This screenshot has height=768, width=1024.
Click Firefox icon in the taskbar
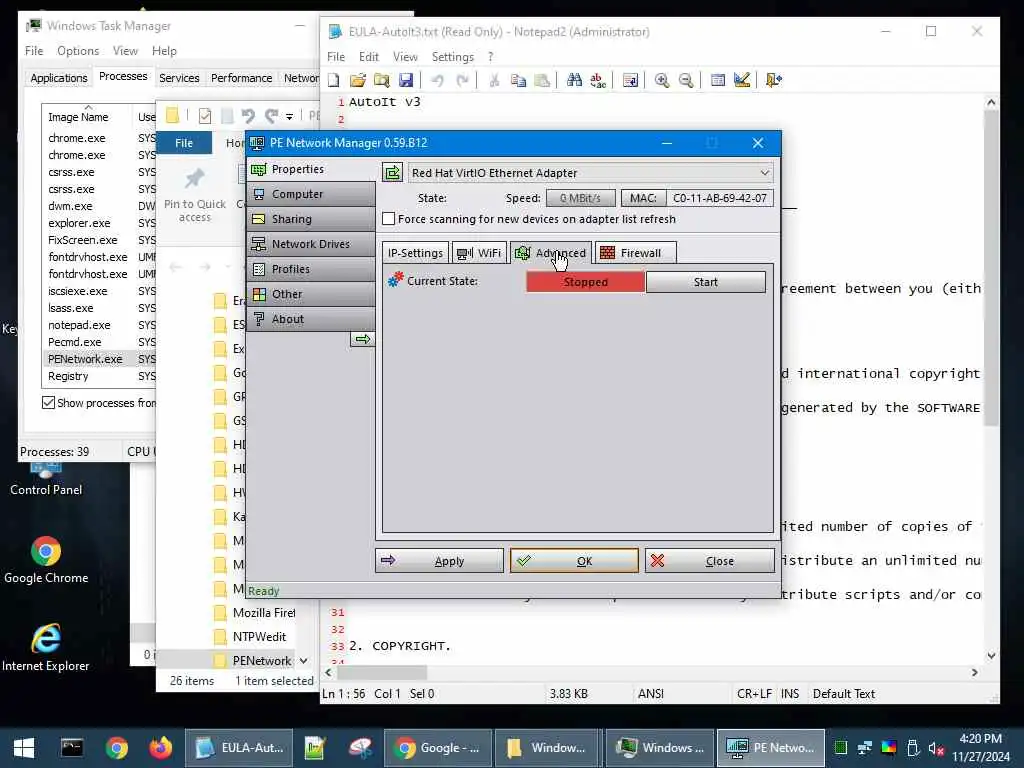(161, 748)
